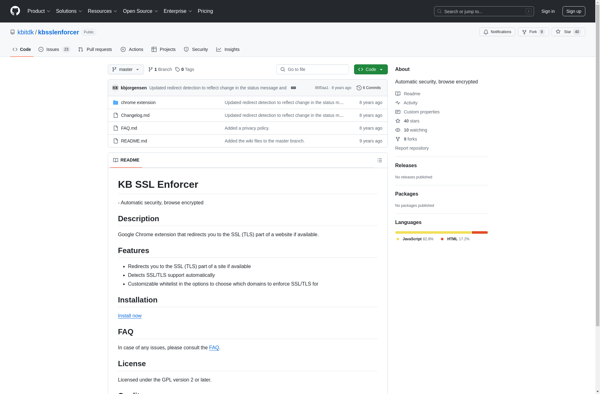Open the JavaScript 82.8% language link
This screenshot has height=394, width=600.
415,239
